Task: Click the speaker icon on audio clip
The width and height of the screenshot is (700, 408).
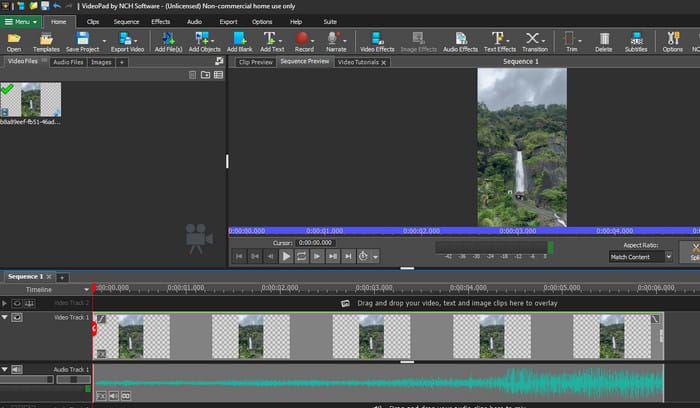Action: click(x=114, y=396)
